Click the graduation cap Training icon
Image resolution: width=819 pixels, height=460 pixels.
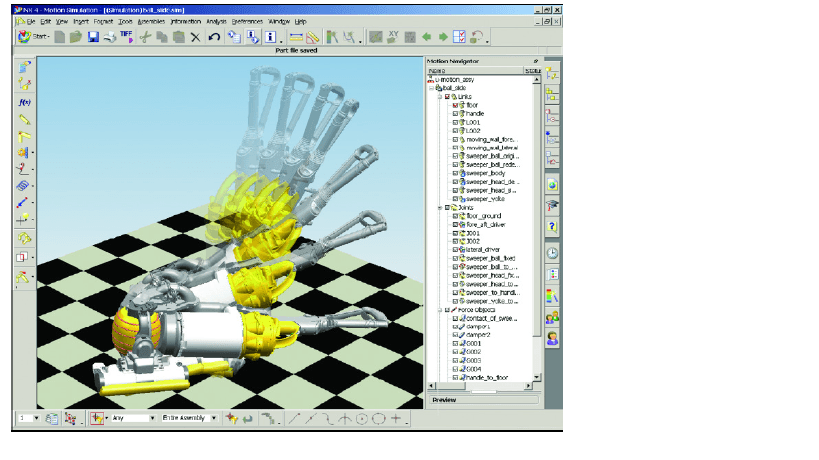552,205
